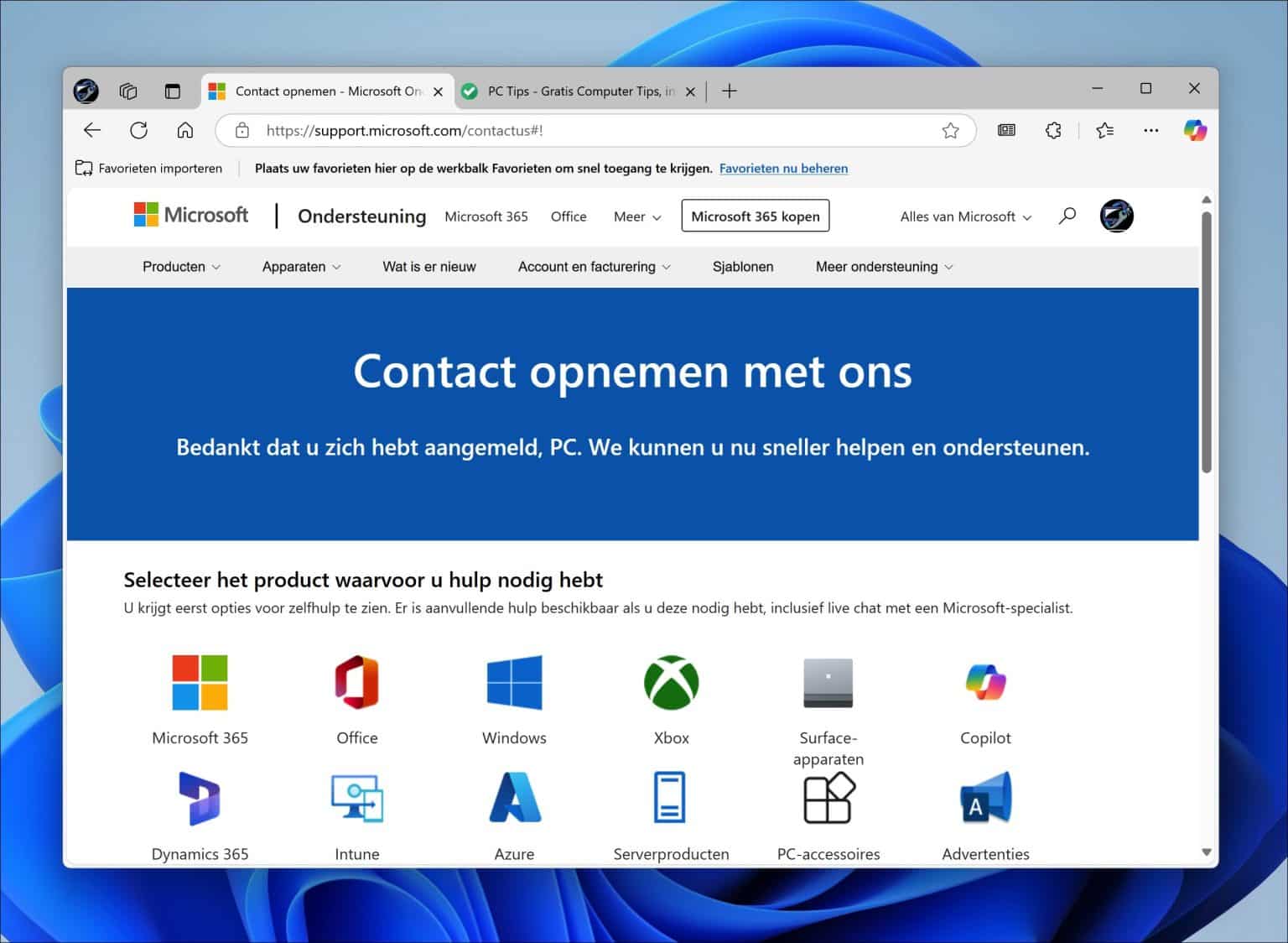This screenshot has height=943, width=1288.
Task: Click inside the address bar
Action: tap(587, 130)
